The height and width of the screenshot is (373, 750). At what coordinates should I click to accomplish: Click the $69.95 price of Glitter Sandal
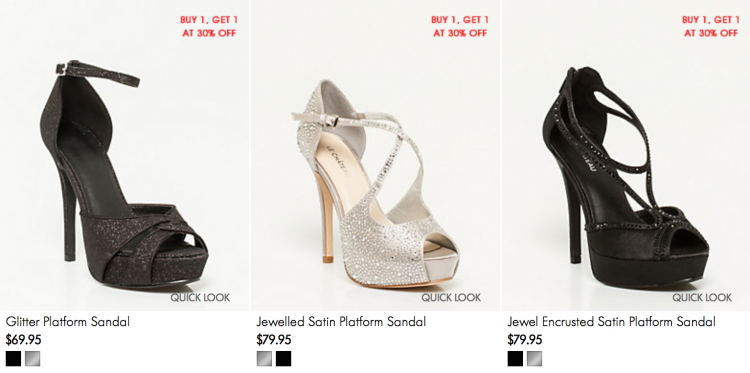click(23, 340)
